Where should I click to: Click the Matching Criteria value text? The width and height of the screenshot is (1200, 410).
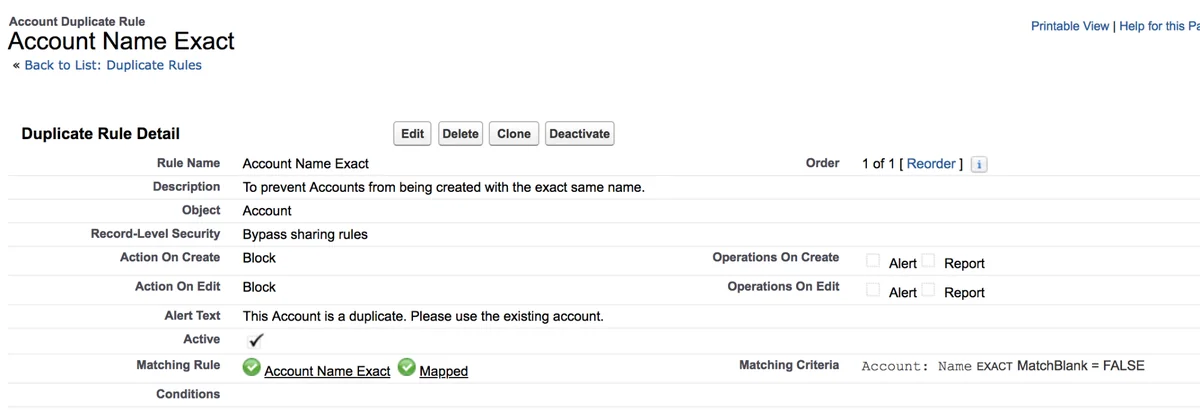(x=1003, y=366)
